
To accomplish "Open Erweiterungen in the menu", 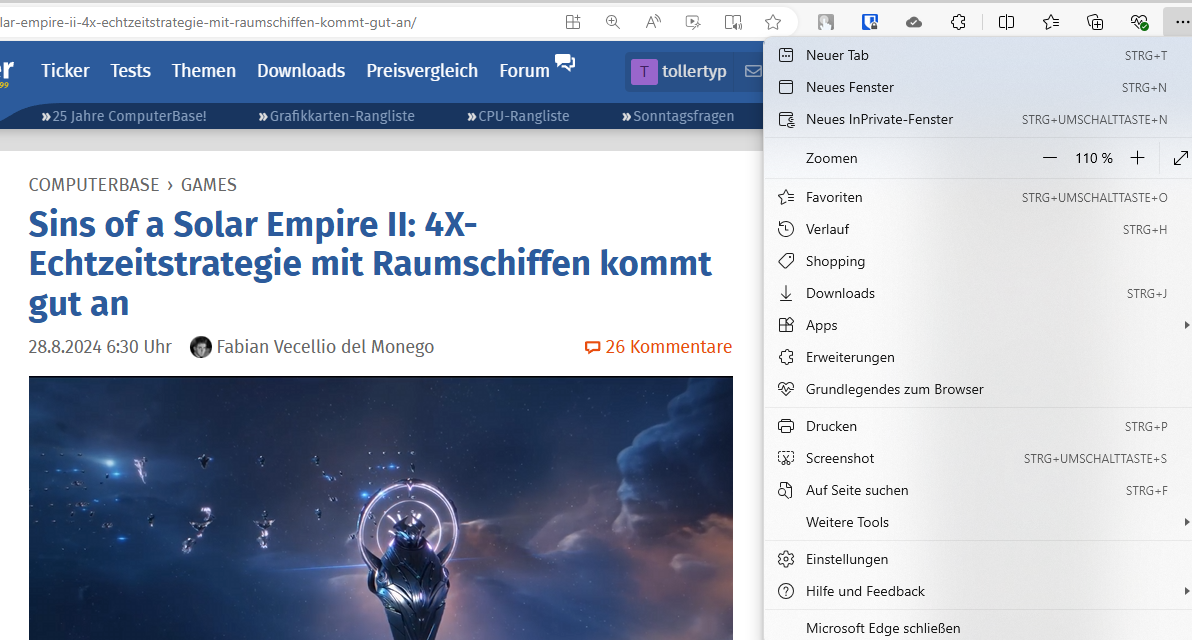I will coord(978,357).
